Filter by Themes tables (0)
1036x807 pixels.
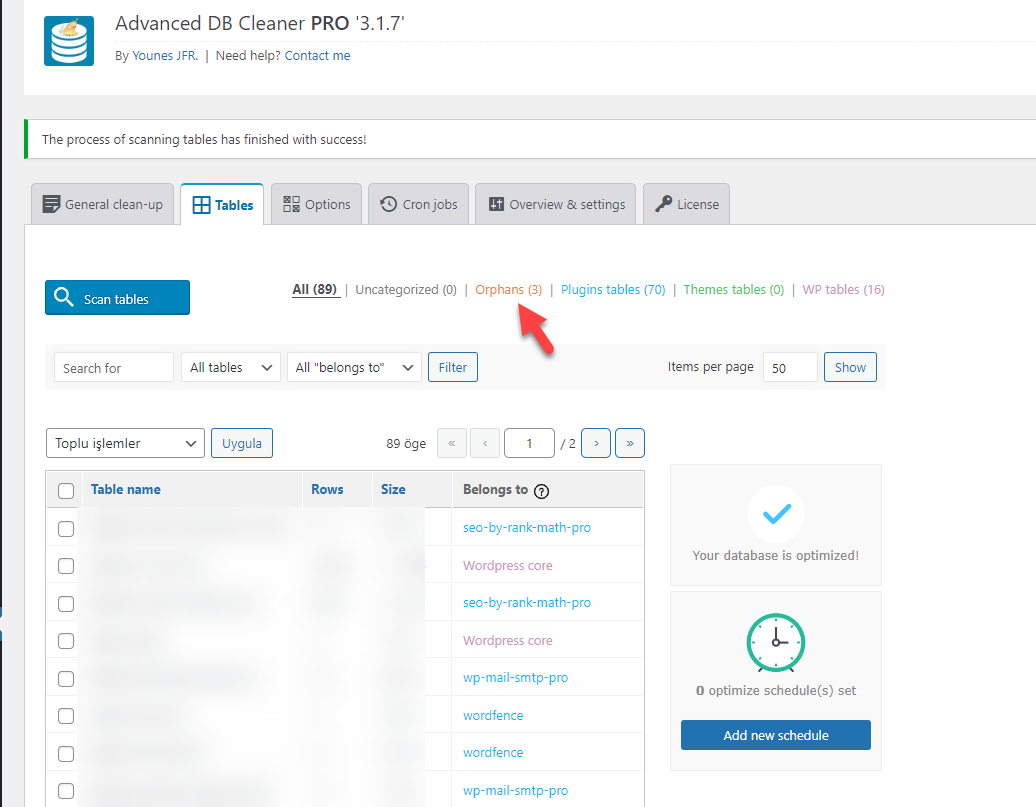coord(733,289)
